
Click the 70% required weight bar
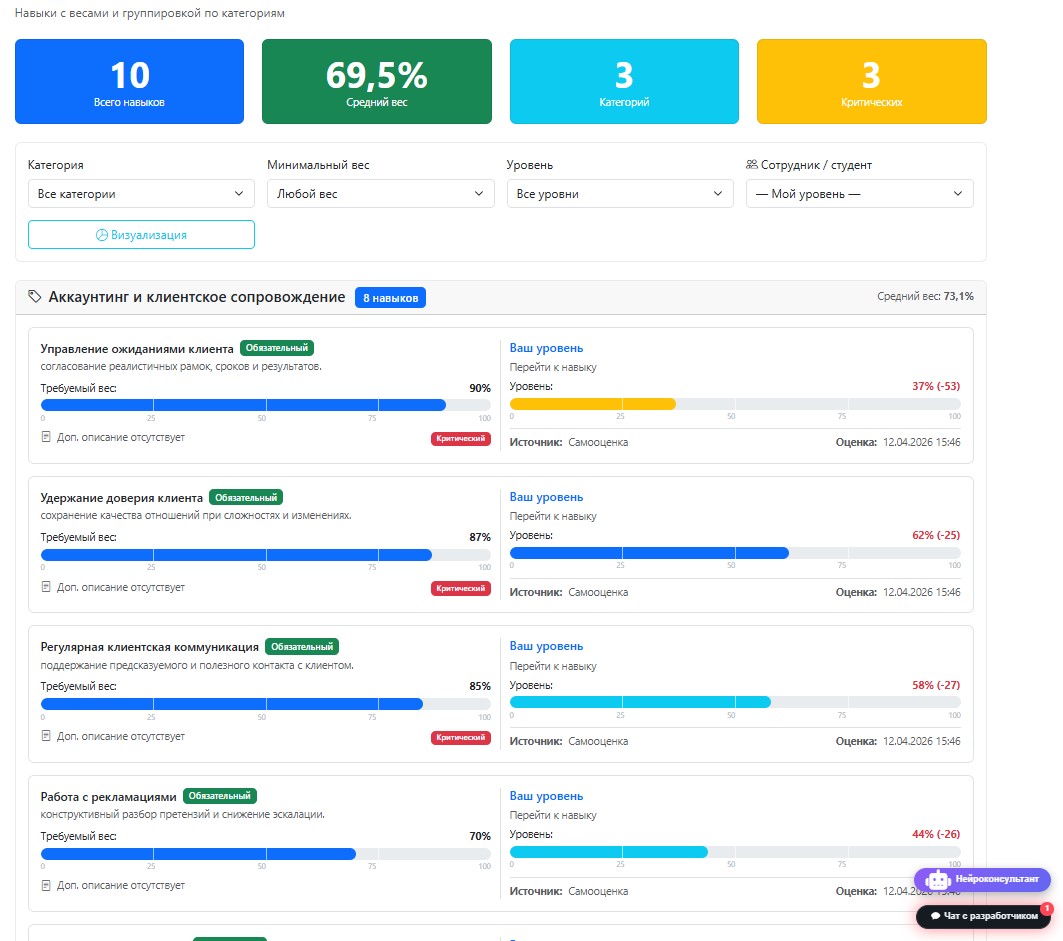pyautogui.click(x=266, y=854)
